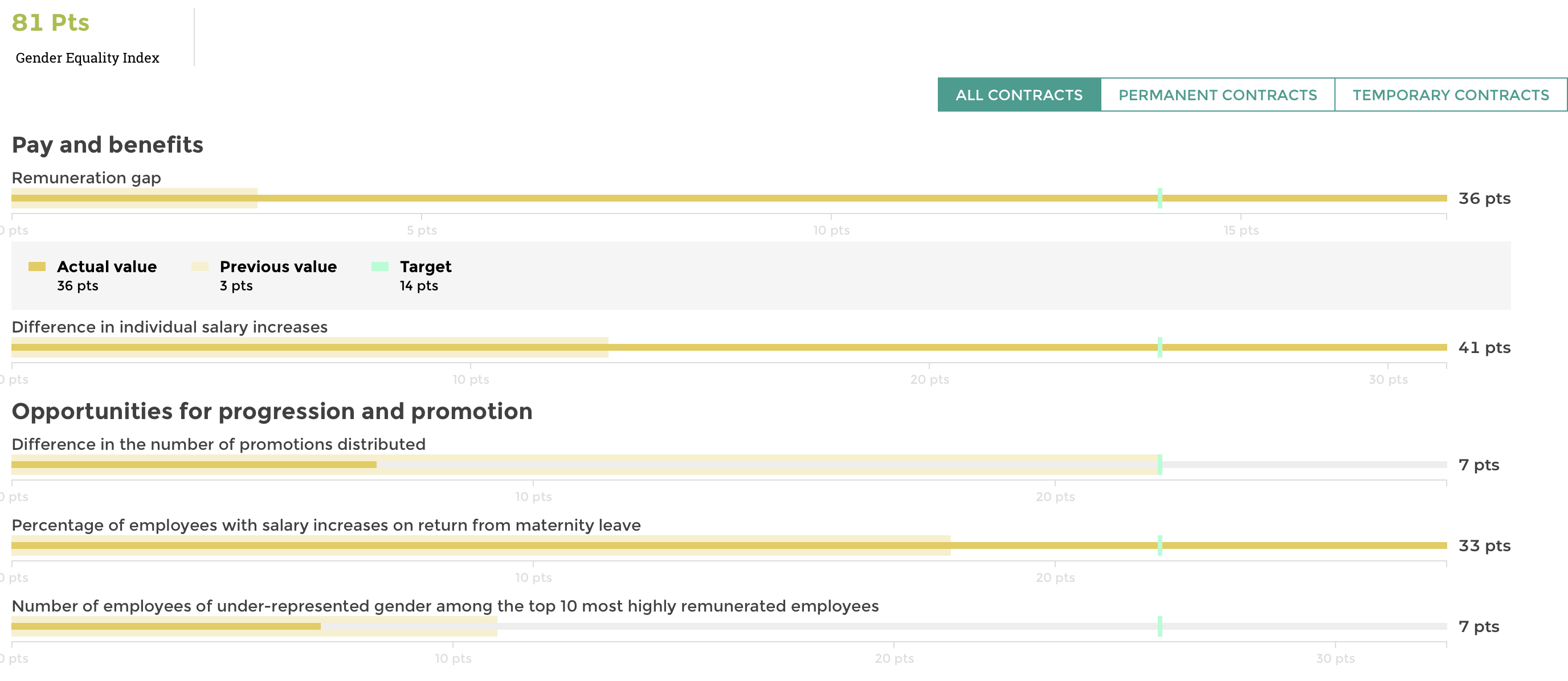Viewport: 1568px width, 681px height.
Task: Select the All Contracts tab
Action: tap(1018, 95)
